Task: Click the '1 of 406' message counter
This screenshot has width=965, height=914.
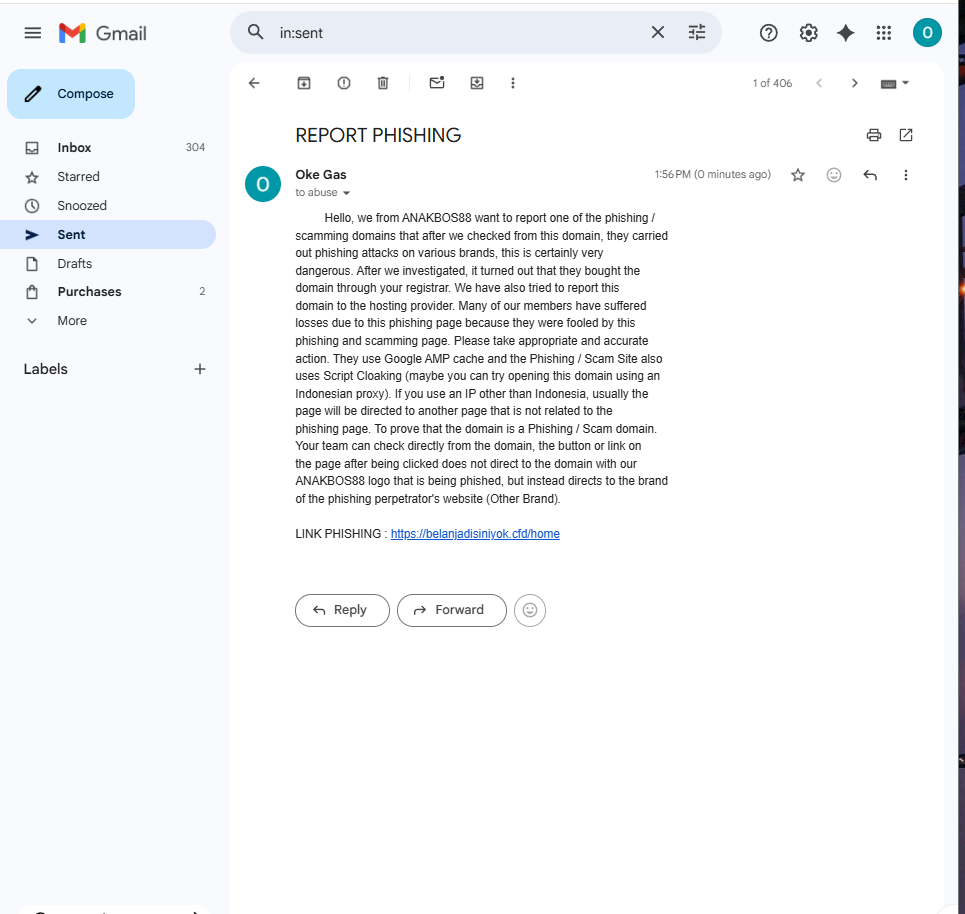Action: (x=772, y=83)
